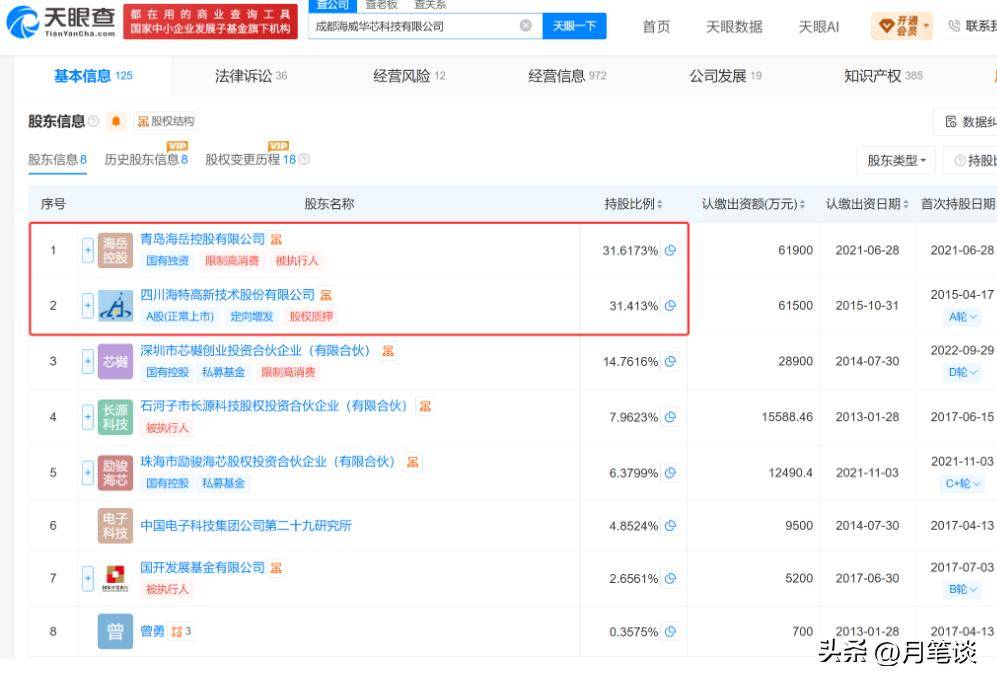Click structure icon beside 四川海特高新技术股份有限公司

pos(326,295)
